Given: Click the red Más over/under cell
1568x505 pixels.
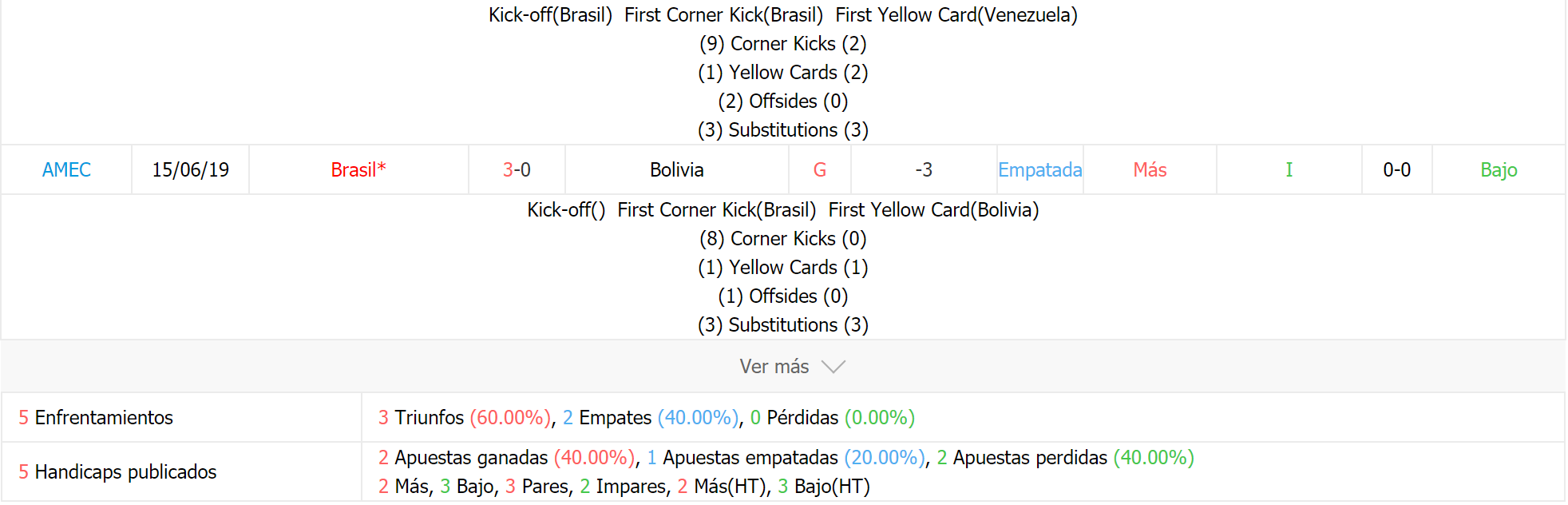Looking at the screenshot, I should (x=1150, y=170).
